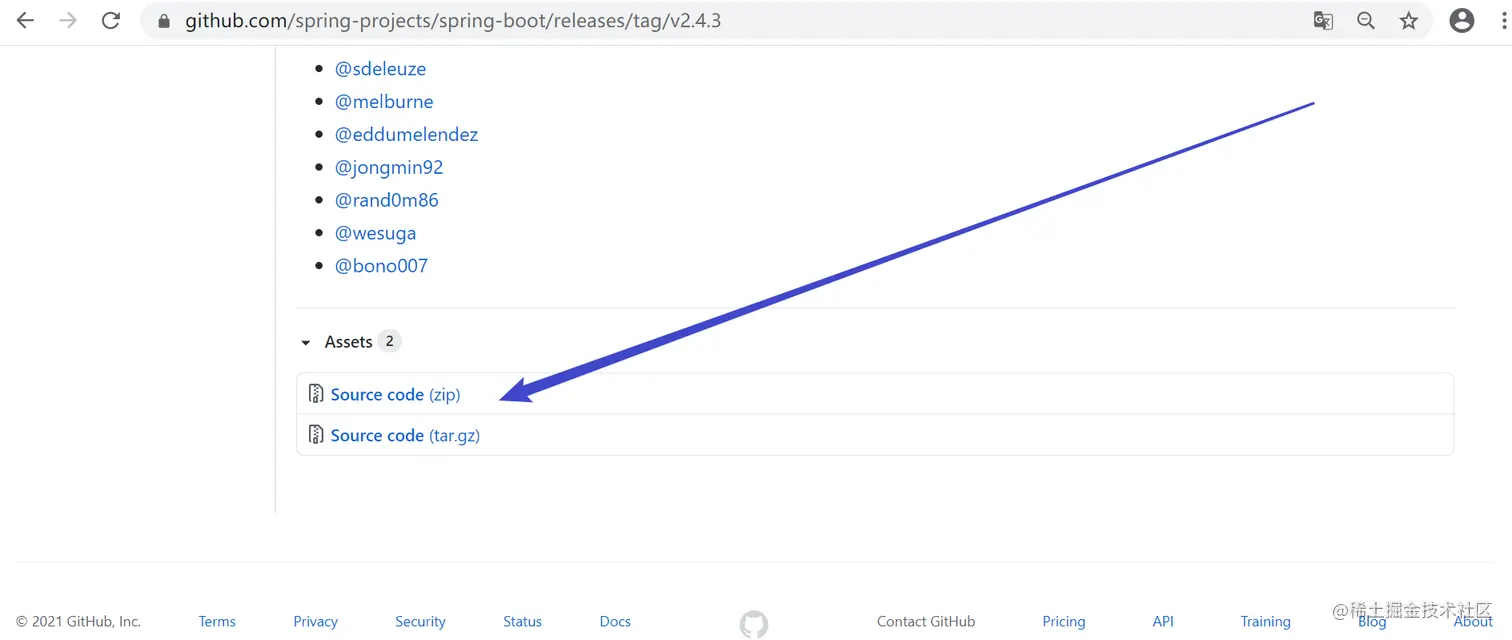Open the Status footer link
Screen dimensions: 1512x640
(522, 621)
